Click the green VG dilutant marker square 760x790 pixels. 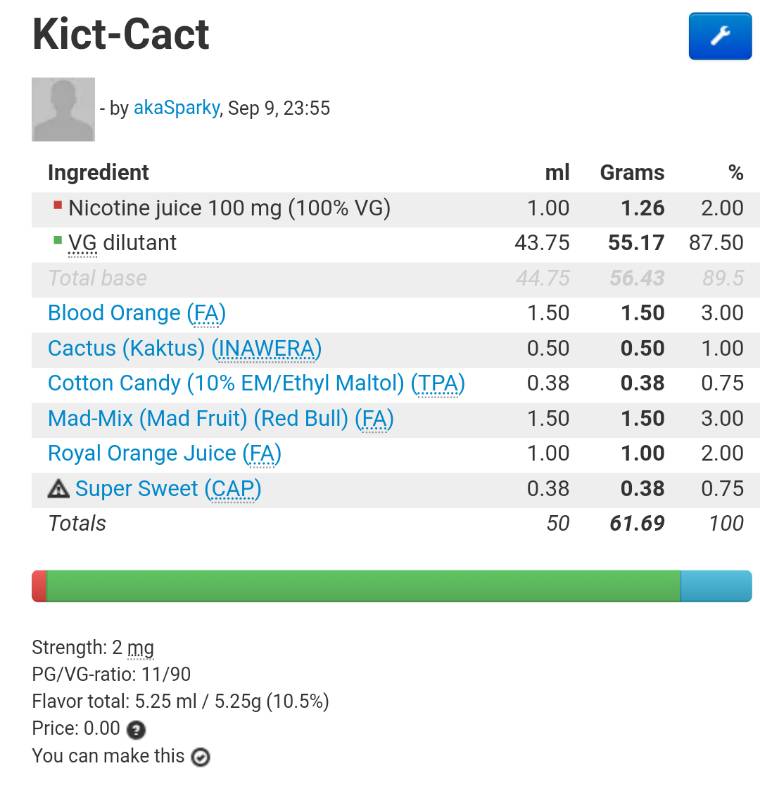coord(58,241)
